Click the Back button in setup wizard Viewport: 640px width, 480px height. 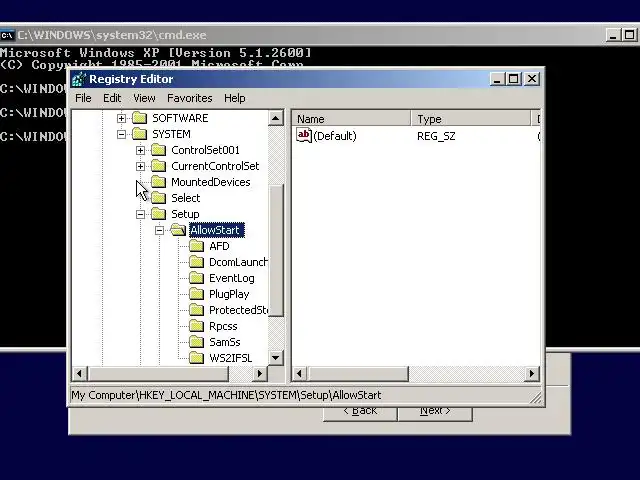point(360,413)
